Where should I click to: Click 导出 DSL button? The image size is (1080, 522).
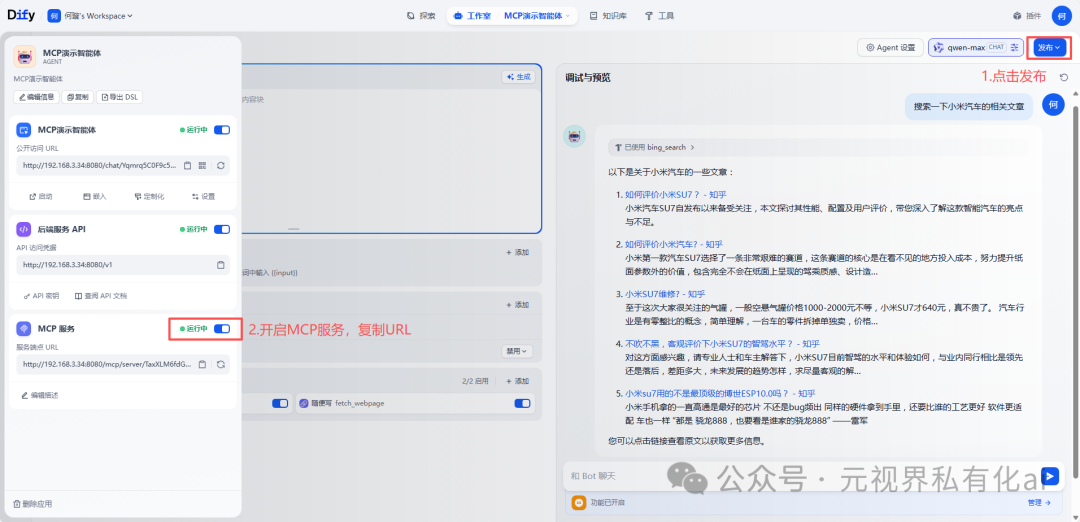click(x=120, y=97)
